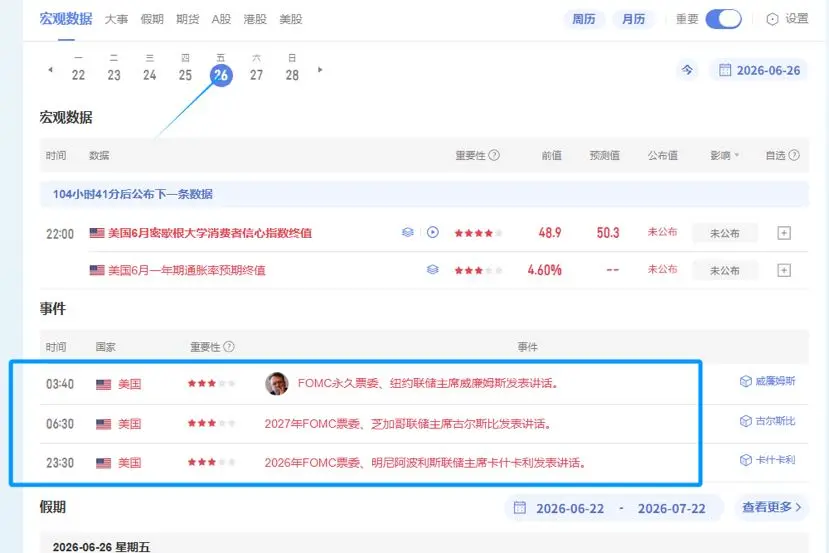Open holiday date range start 2026-06-22

tap(570, 509)
